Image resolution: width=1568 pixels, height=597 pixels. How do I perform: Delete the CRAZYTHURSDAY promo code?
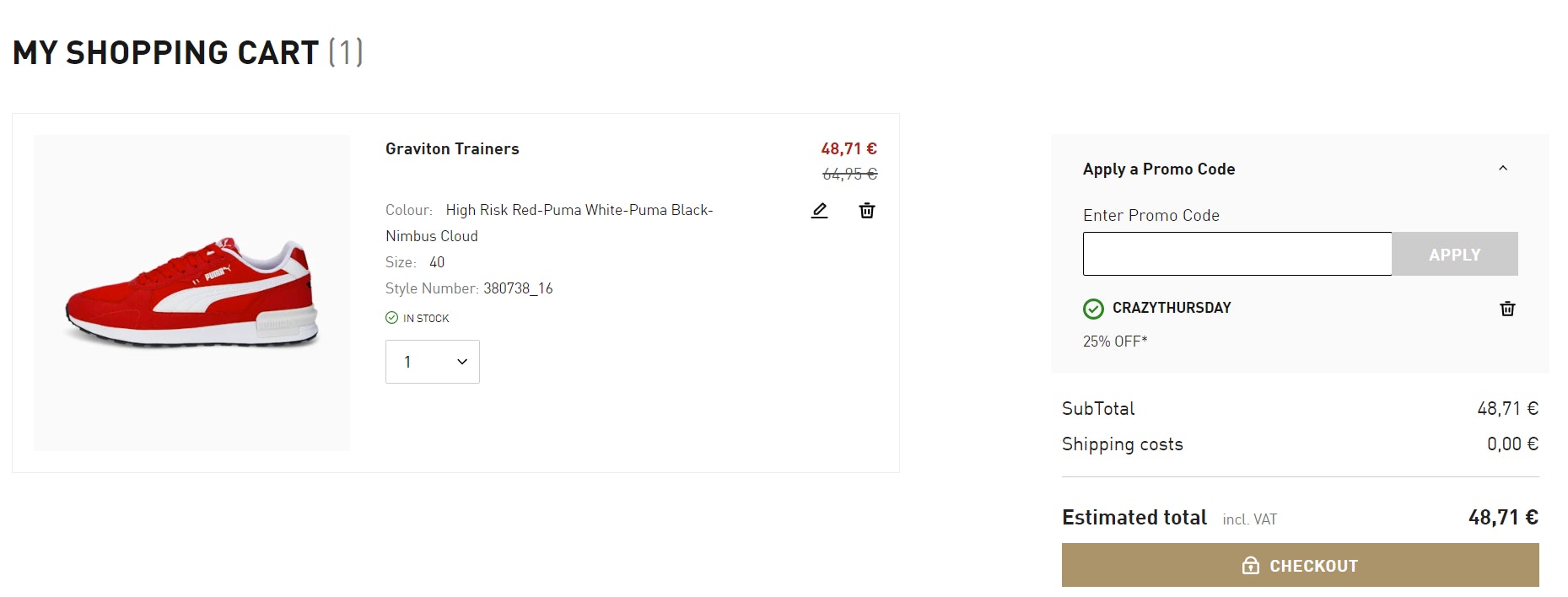pos(1507,309)
